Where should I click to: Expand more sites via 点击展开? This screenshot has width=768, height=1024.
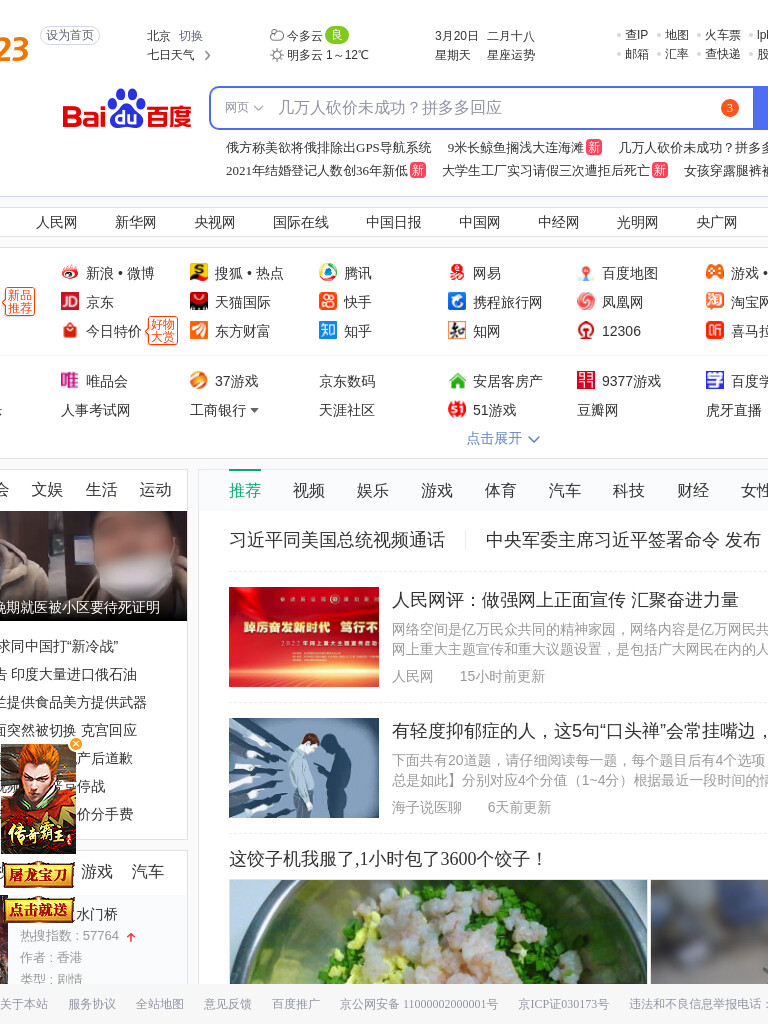pyautogui.click(x=503, y=438)
